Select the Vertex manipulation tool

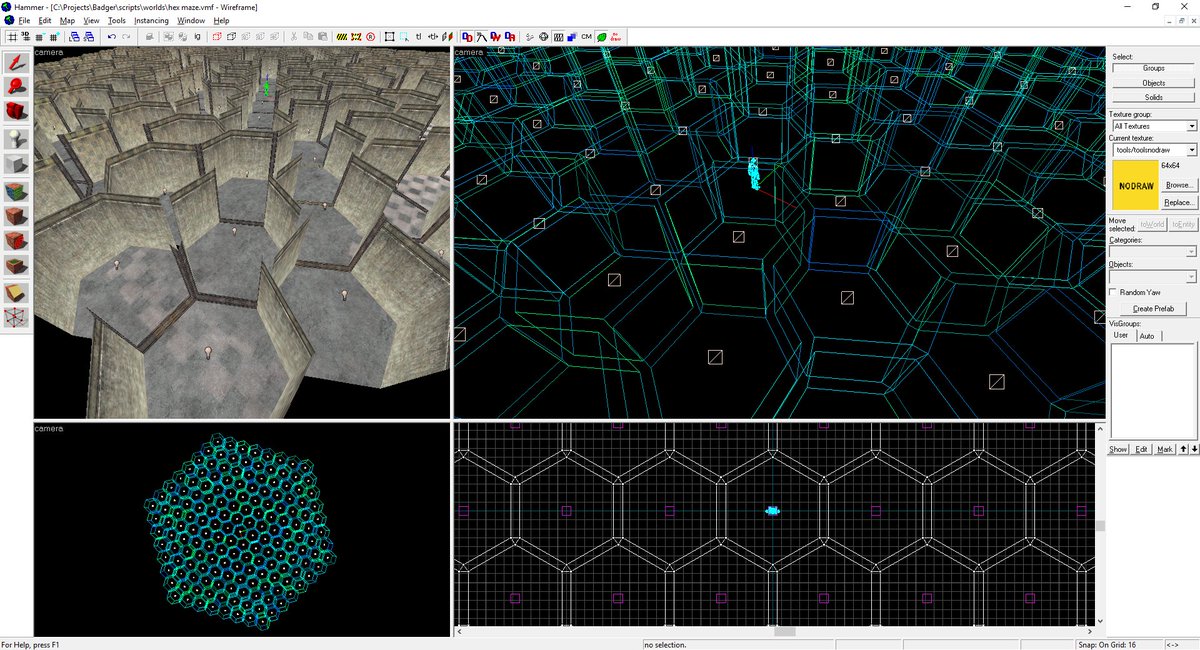tap(15, 317)
